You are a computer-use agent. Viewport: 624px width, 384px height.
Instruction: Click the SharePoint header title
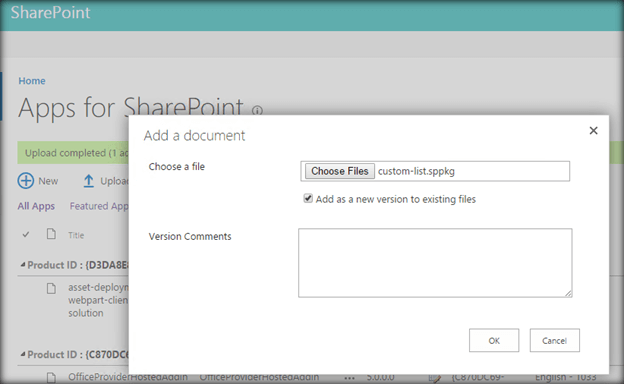coord(51,13)
